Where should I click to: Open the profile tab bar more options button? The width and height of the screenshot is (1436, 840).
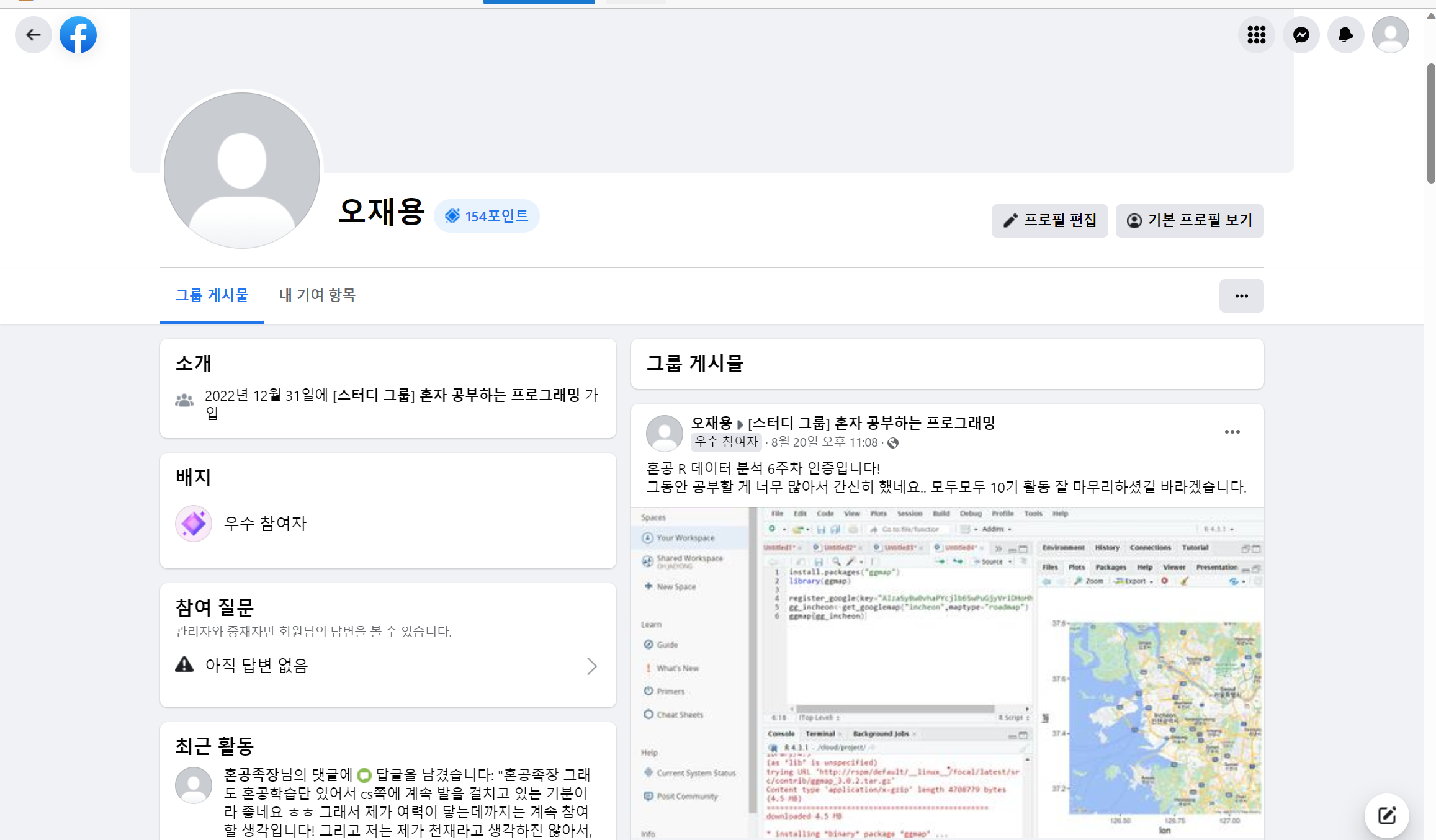coord(1241,296)
